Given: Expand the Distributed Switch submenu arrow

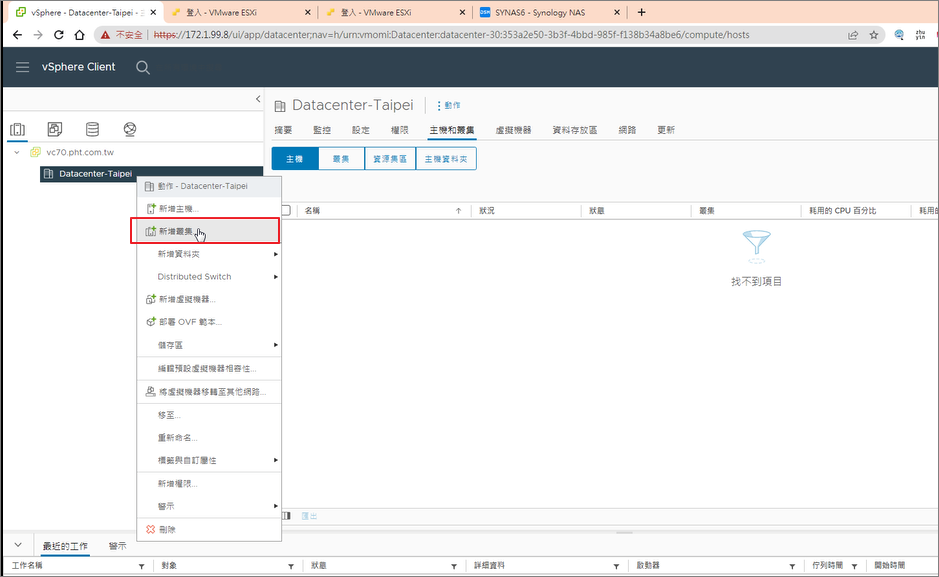Looking at the screenshot, I should click(275, 277).
